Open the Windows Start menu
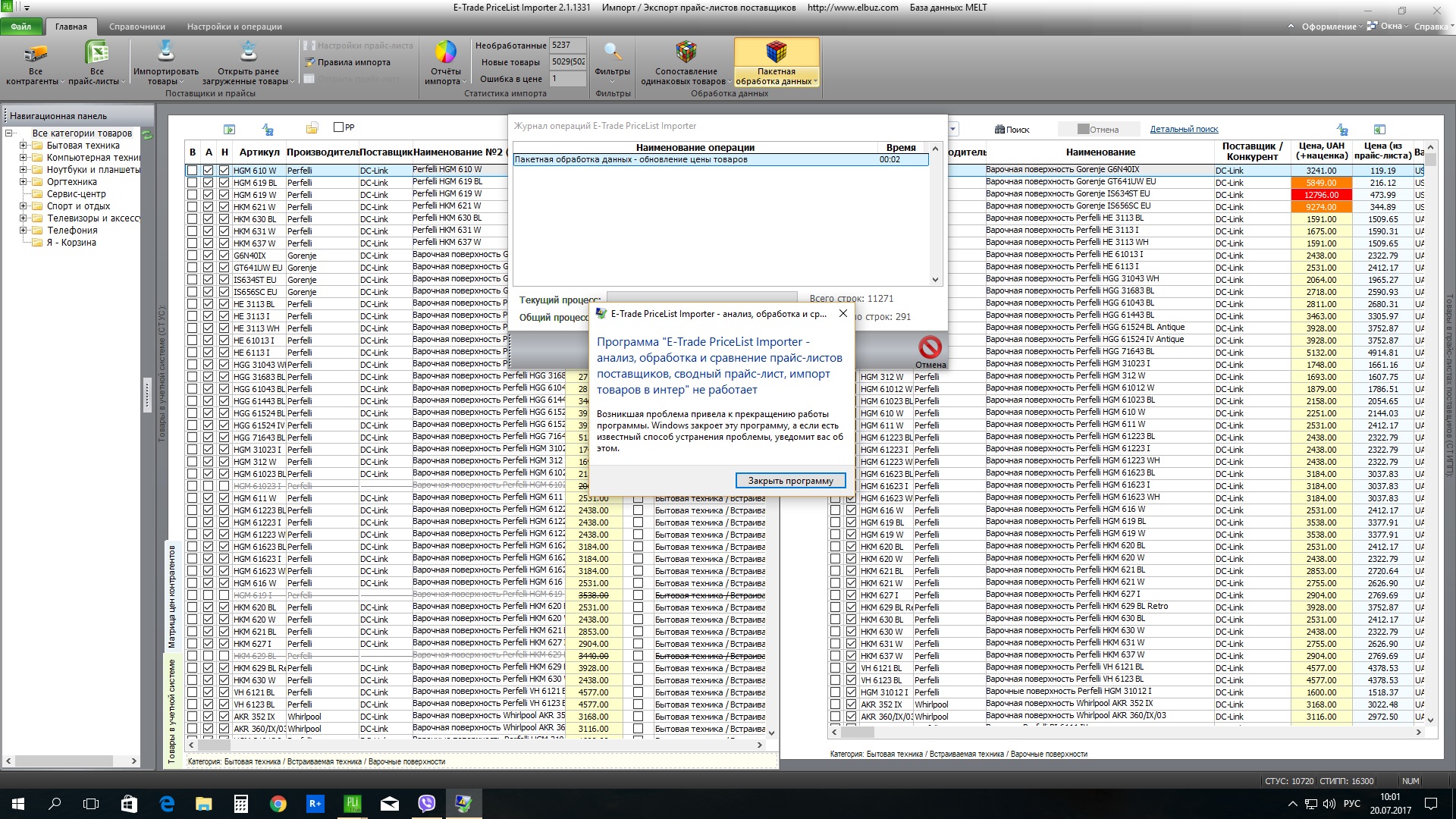1456x819 pixels. click(18, 804)
